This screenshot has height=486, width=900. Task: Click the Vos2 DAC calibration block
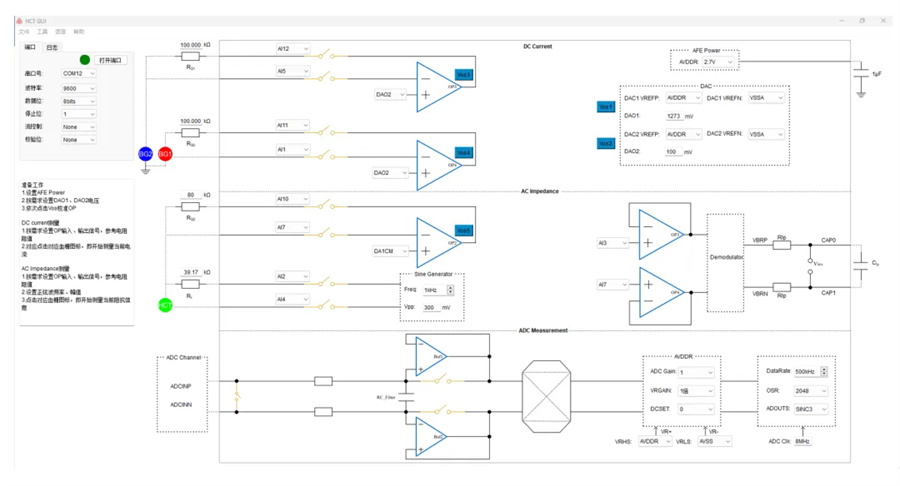click(x=606, y=143)
